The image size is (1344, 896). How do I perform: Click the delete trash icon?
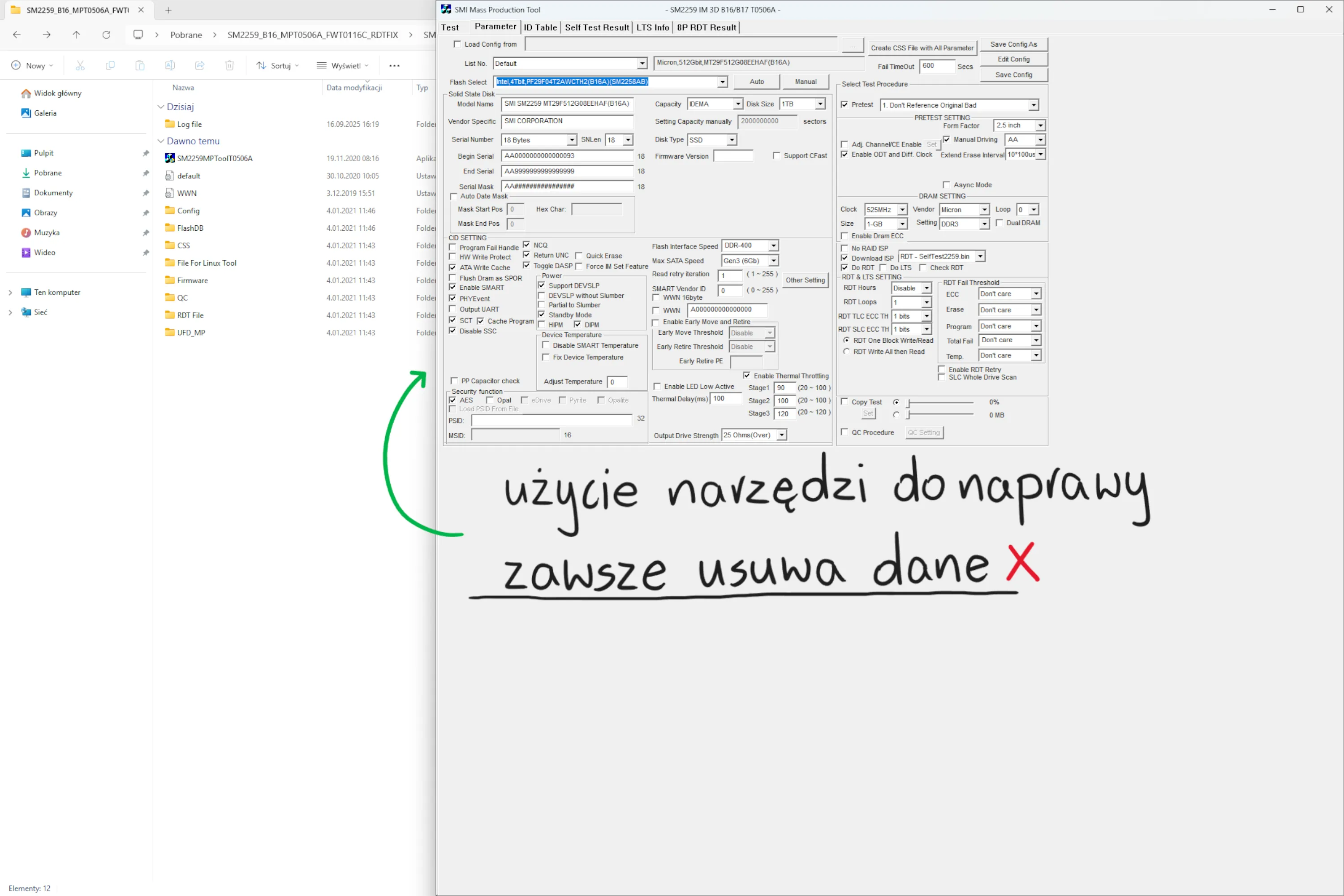(x=229, y=66)
